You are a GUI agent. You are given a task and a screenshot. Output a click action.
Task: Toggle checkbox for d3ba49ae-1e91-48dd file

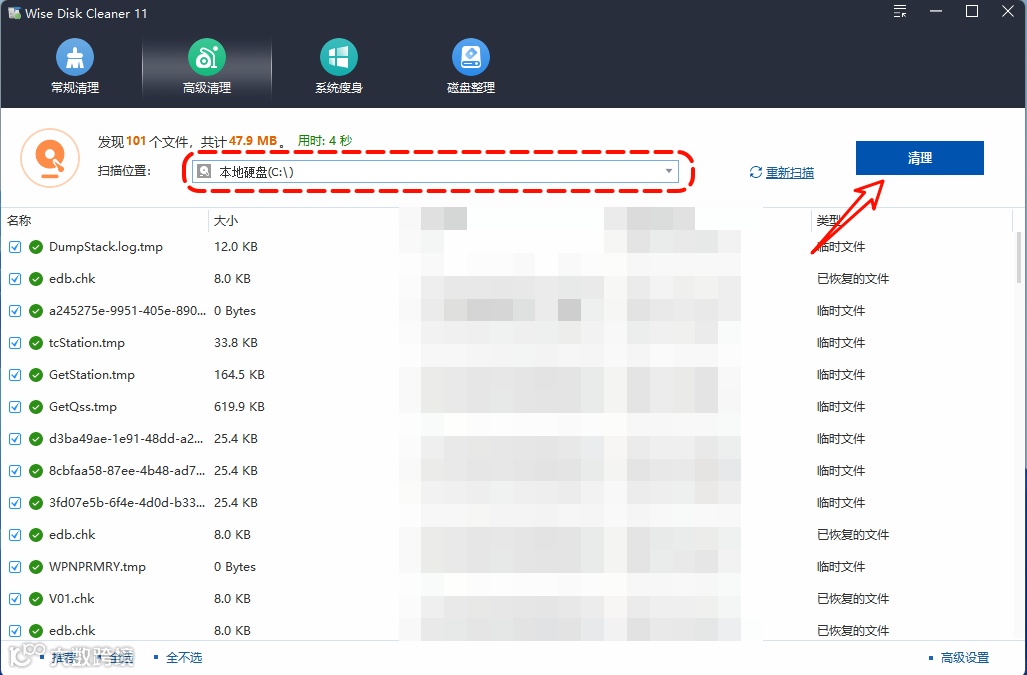click(15, 439)
